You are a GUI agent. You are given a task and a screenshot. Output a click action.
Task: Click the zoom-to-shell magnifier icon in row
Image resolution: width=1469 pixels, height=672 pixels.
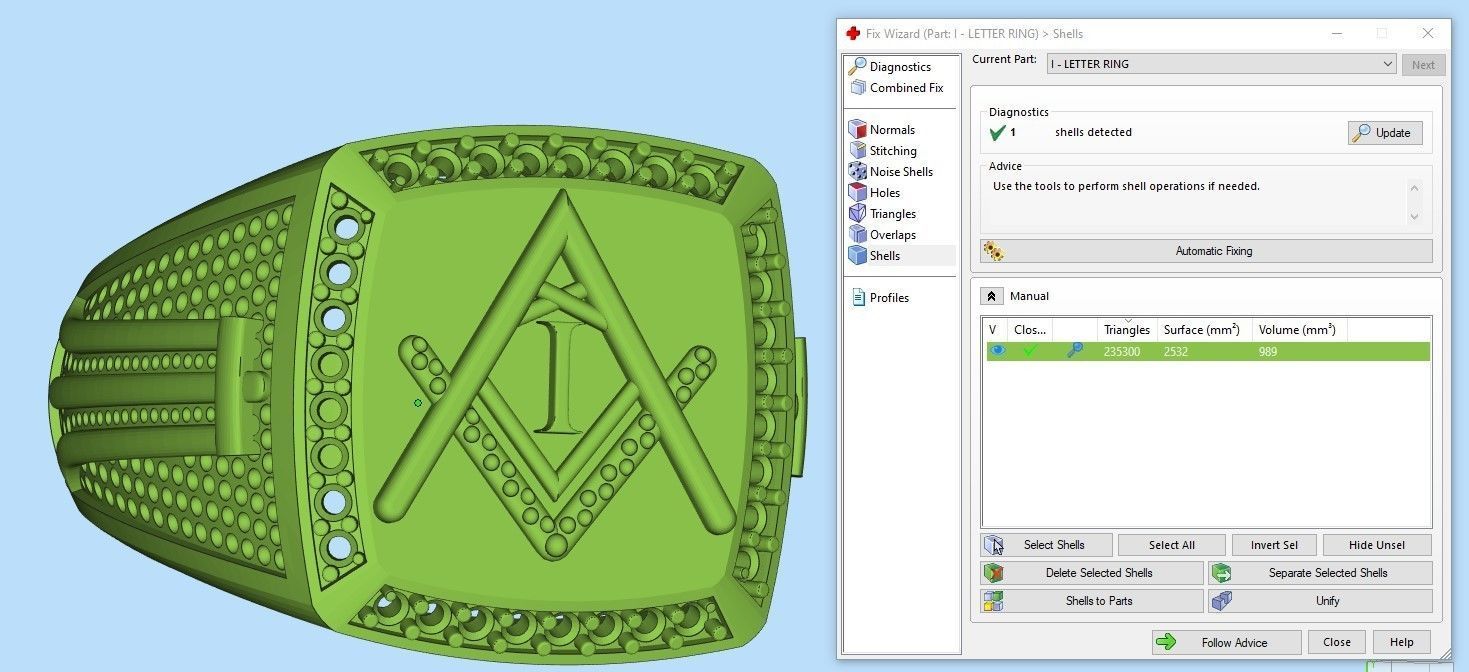point(1075,351)
